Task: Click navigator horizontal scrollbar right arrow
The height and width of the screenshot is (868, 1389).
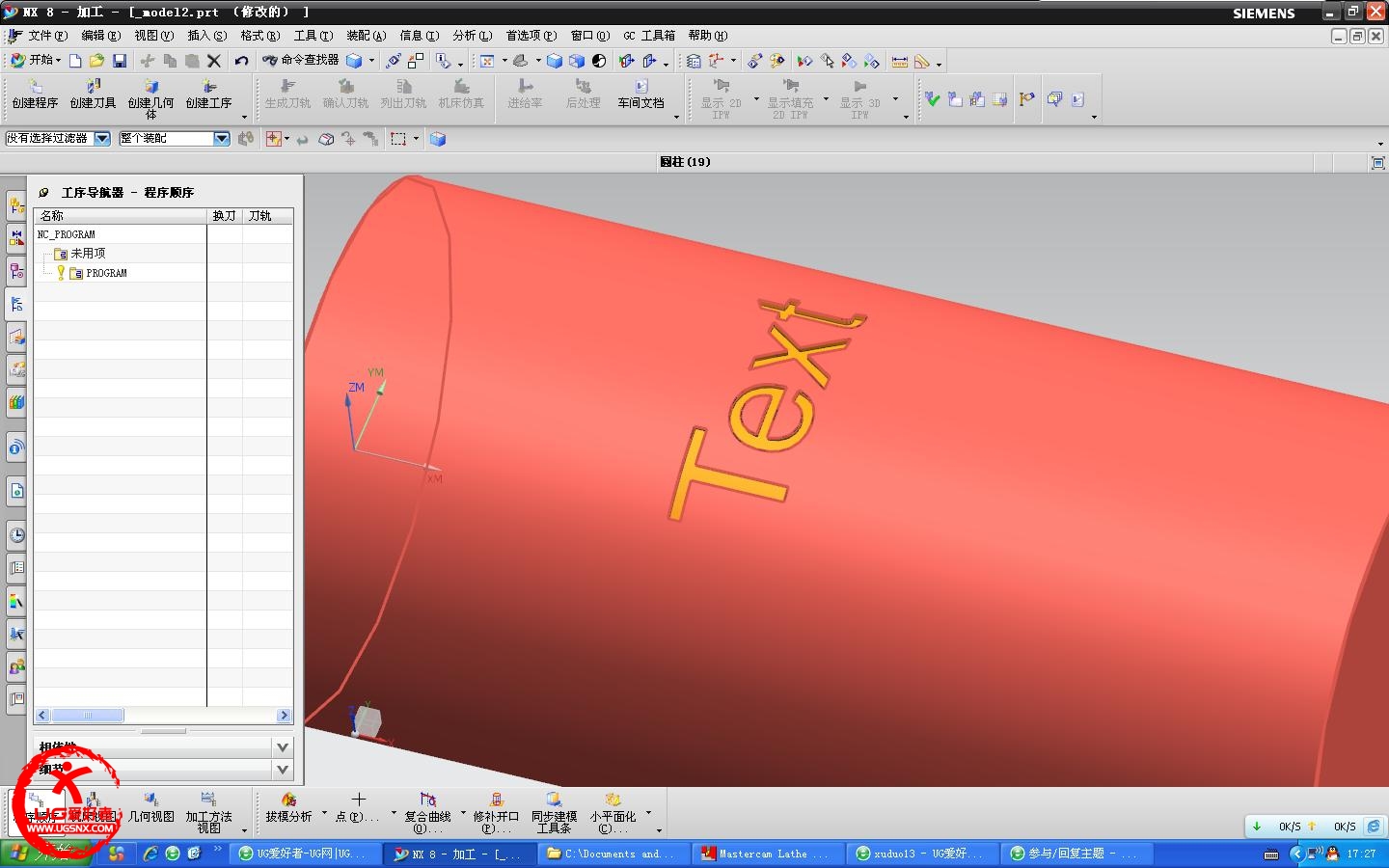Action: pos(284,716)
